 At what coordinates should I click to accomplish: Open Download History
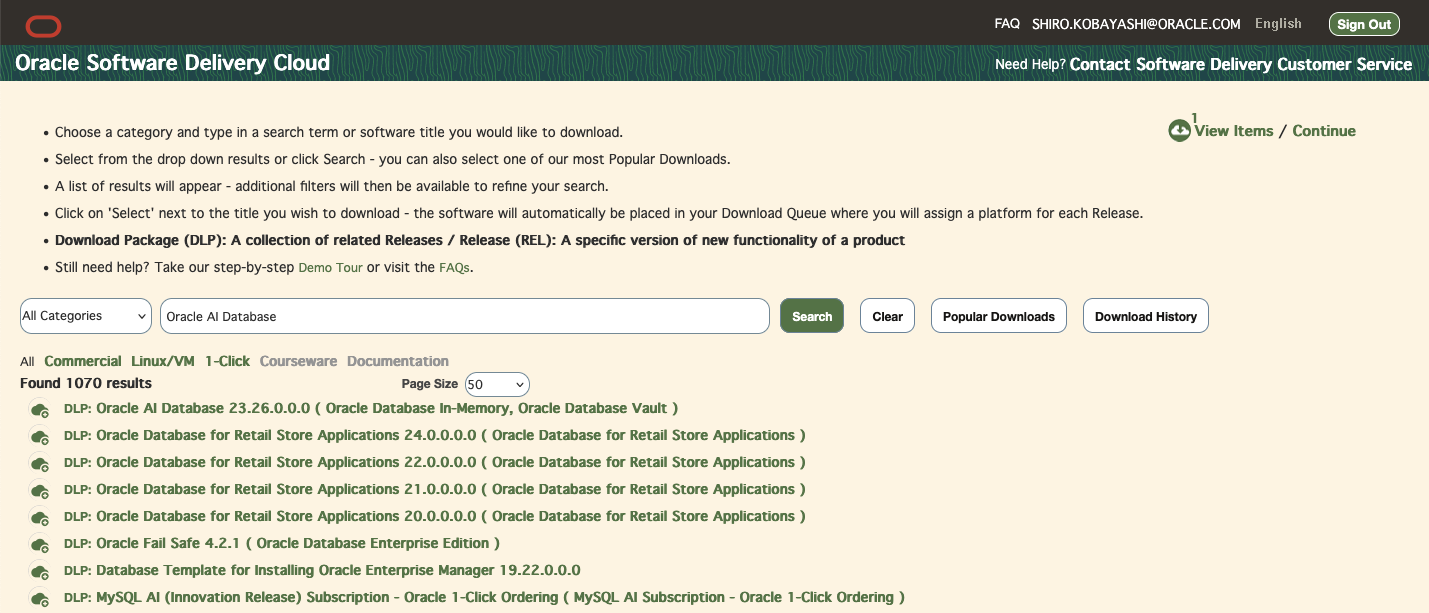(1146, 316)
